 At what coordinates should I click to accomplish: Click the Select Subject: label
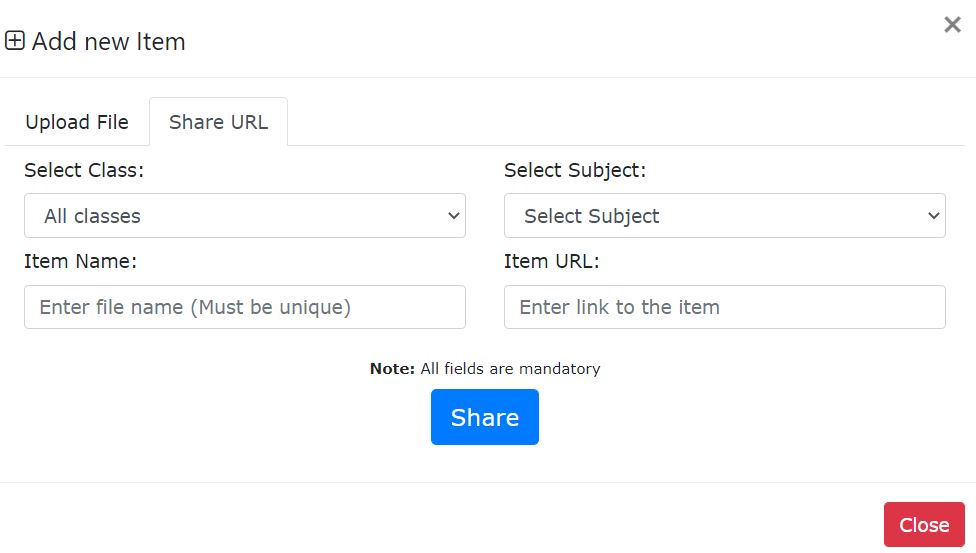point(575,171)
